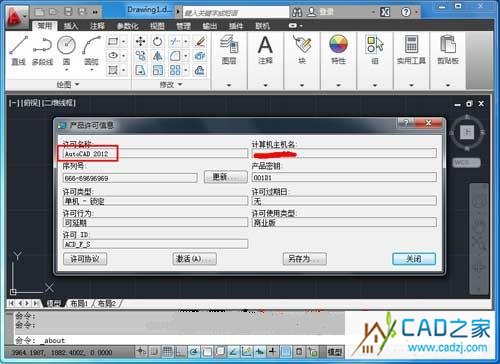Click the binoculars search icon
The image size is (500, 364).
point(297,12)
